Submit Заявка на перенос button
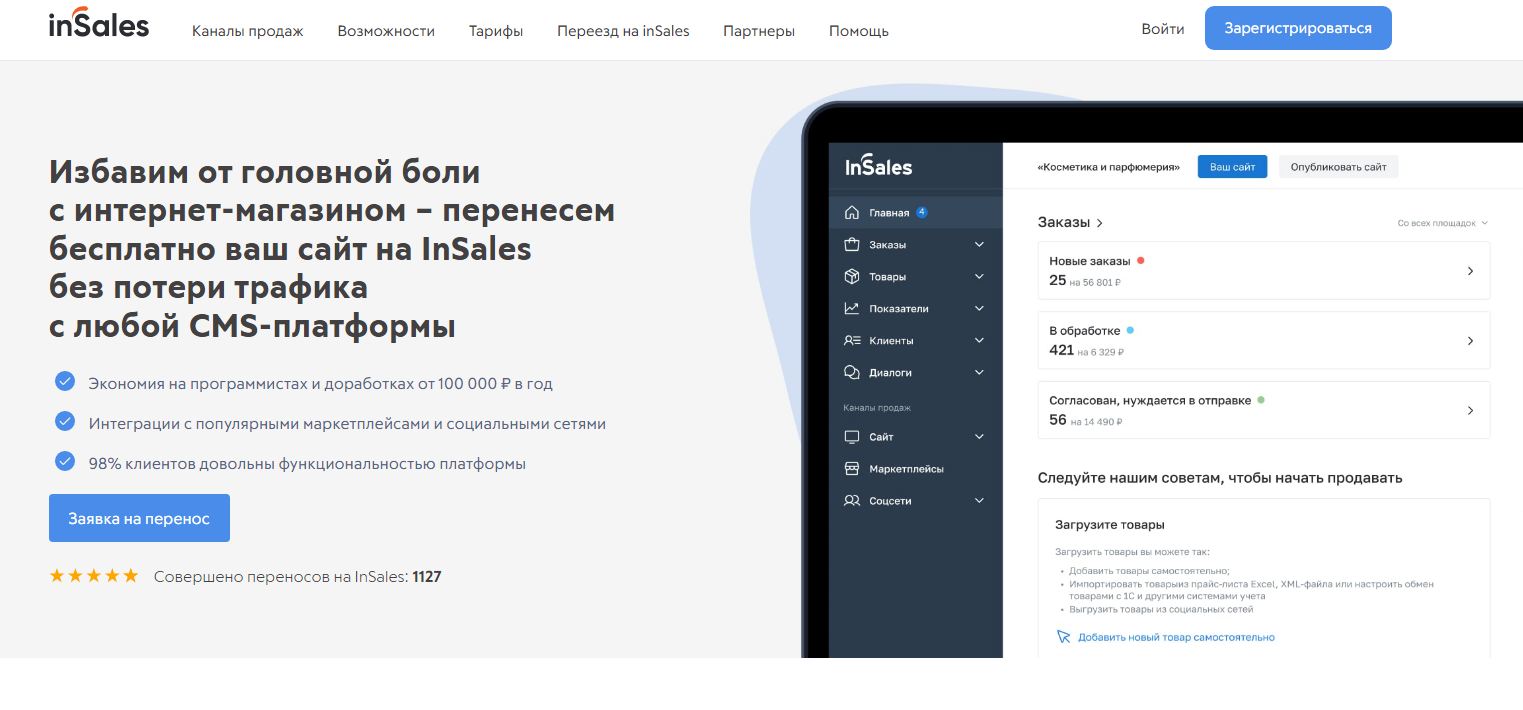This screenshot has width=1523, height=710. (139, 518)
